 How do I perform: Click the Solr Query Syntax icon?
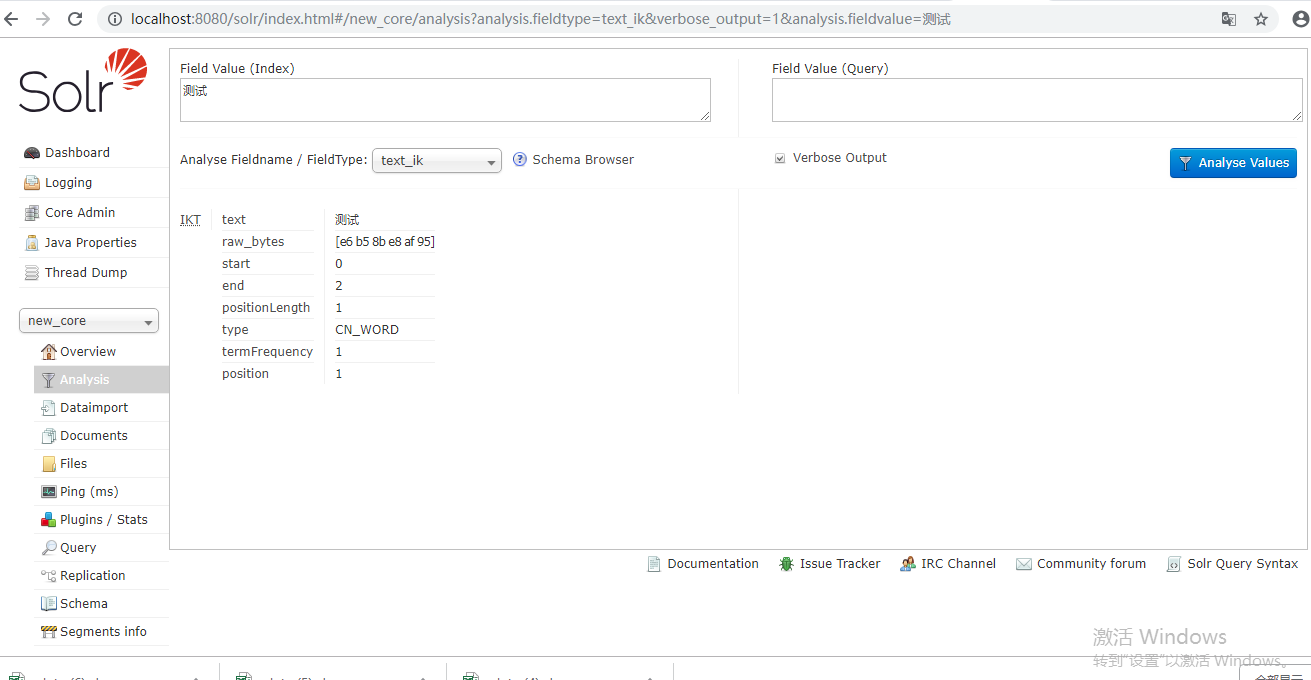click(x=1174, y=564)
